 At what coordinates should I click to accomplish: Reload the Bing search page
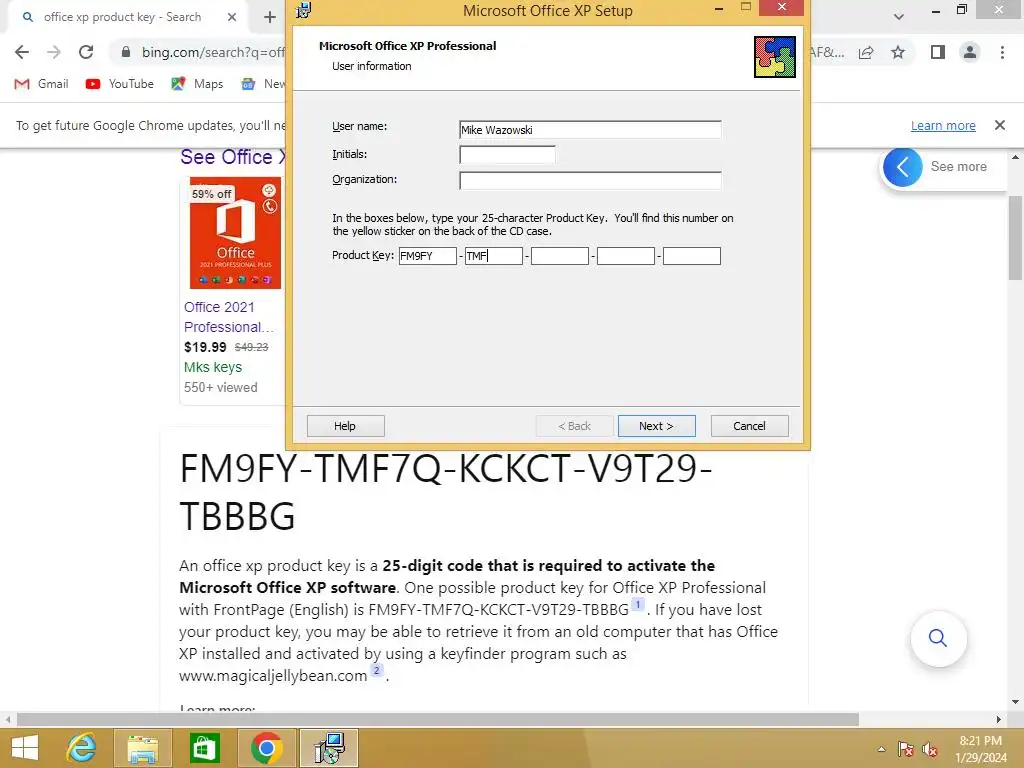(x=86, y=52)
